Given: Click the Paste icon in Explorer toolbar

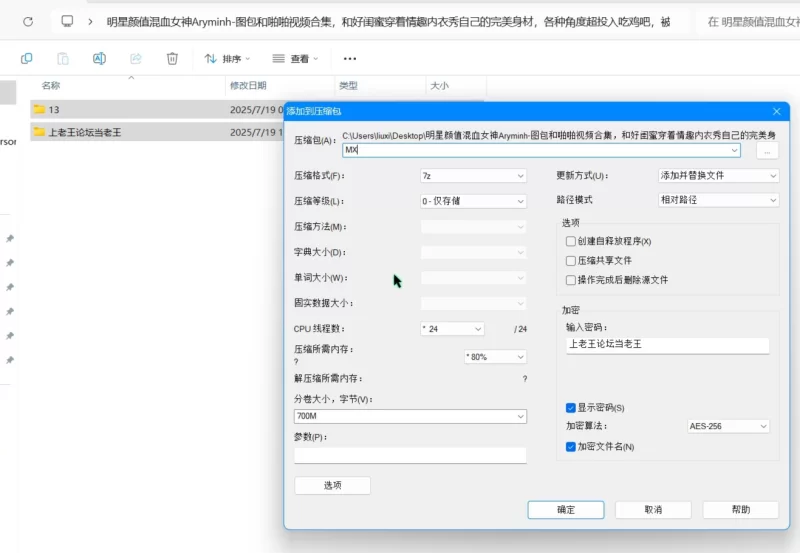Looking at the screenshot, I should click(63, 59).
